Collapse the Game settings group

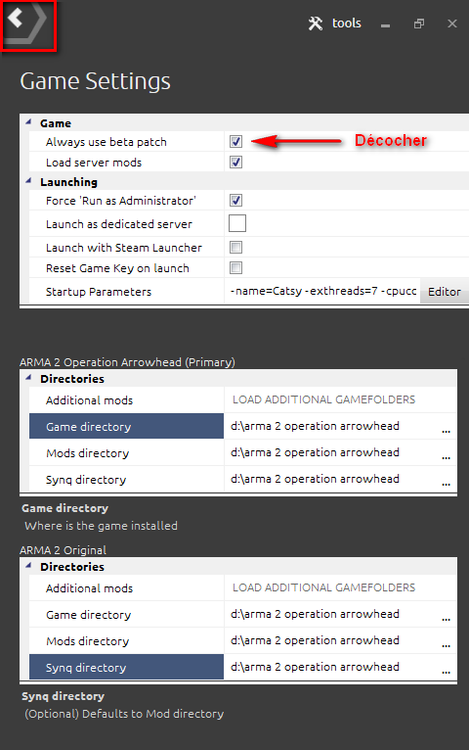[29, 122]
